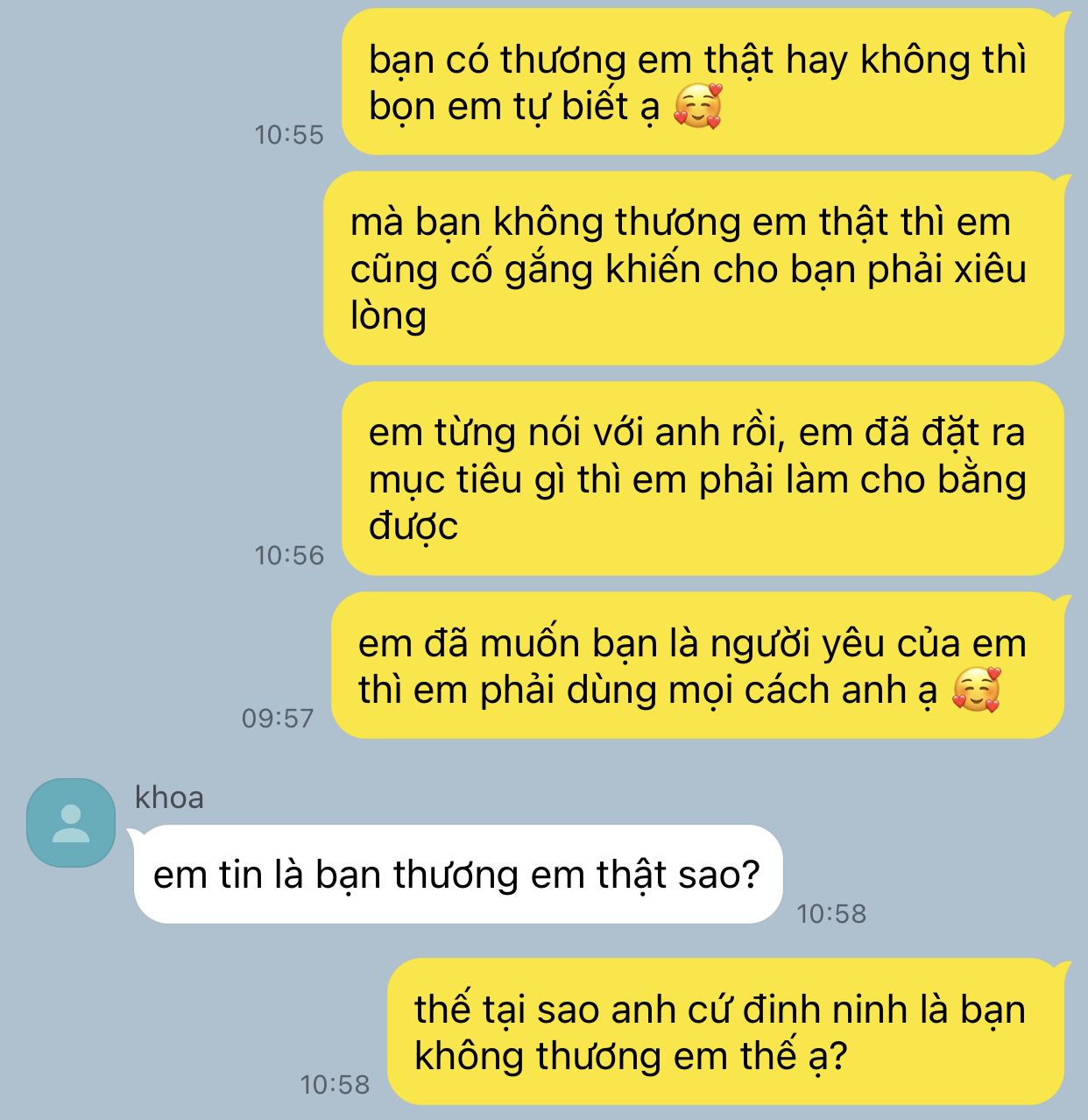This screenshot has width=1088, height=1120.
Task: Tap 10:58 timestamp beside last yellow message
Action: click(335, 1085)
